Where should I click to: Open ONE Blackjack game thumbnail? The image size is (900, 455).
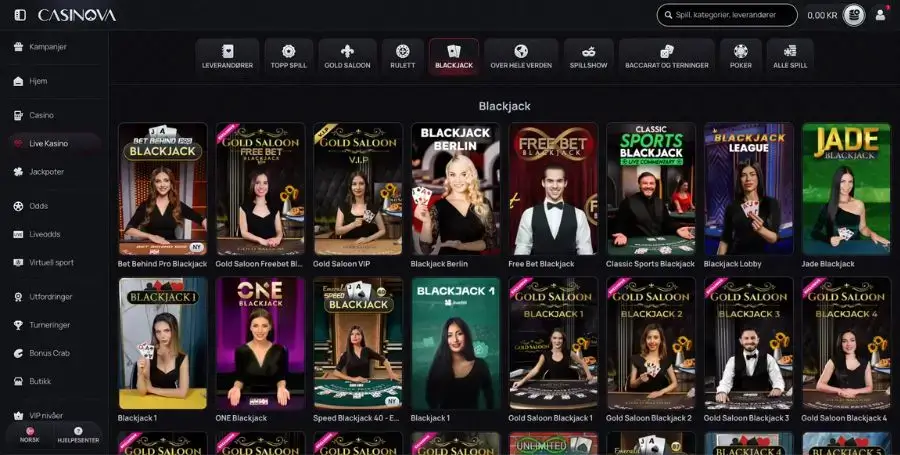(x=260, y=343)
